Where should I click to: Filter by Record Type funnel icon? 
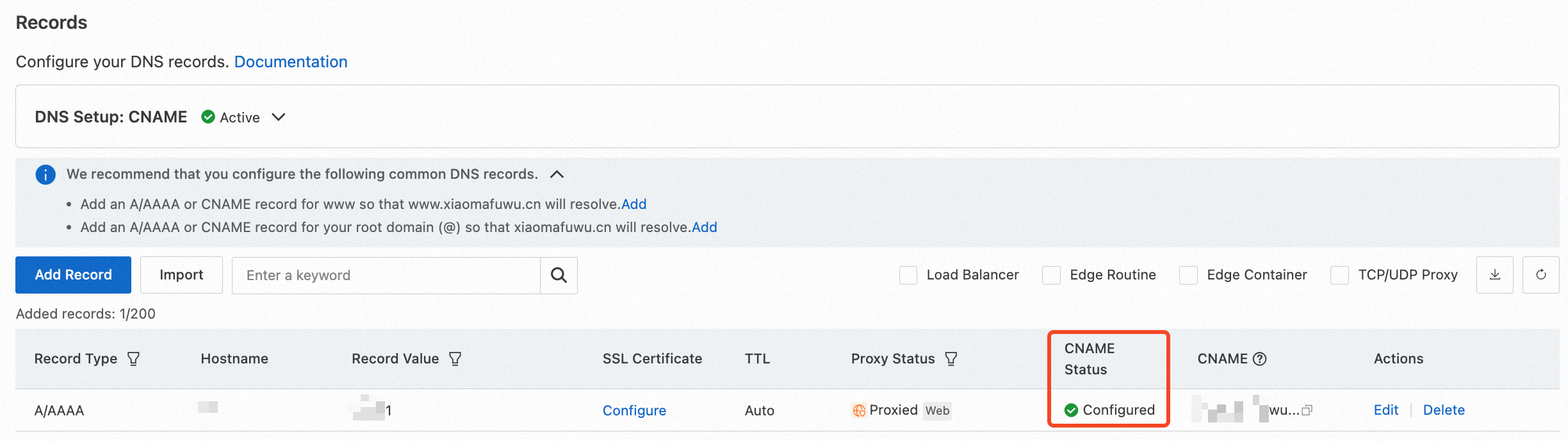[133, 359]
